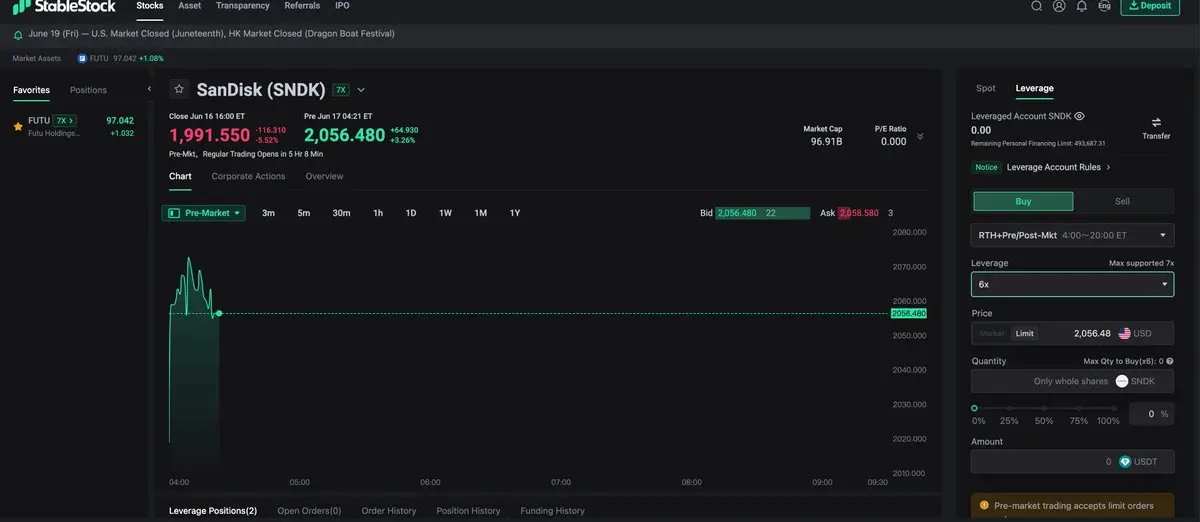
Task: Set quantity slider to 25%
Action: coord(1008,408)
